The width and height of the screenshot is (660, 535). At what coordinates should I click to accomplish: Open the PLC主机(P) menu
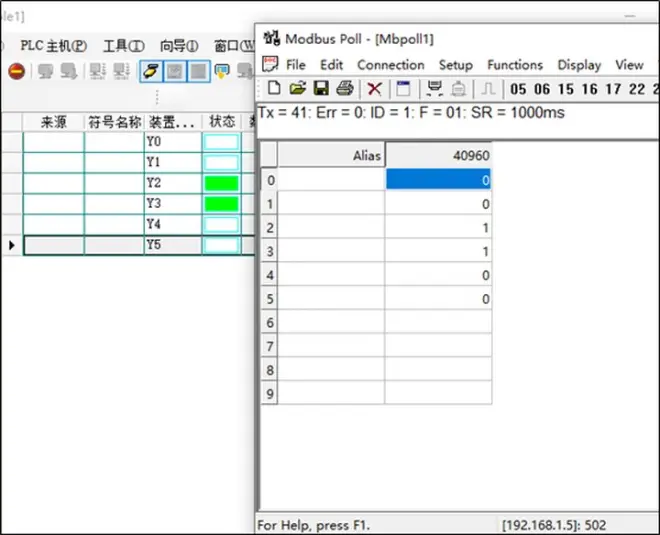[53, 45]
